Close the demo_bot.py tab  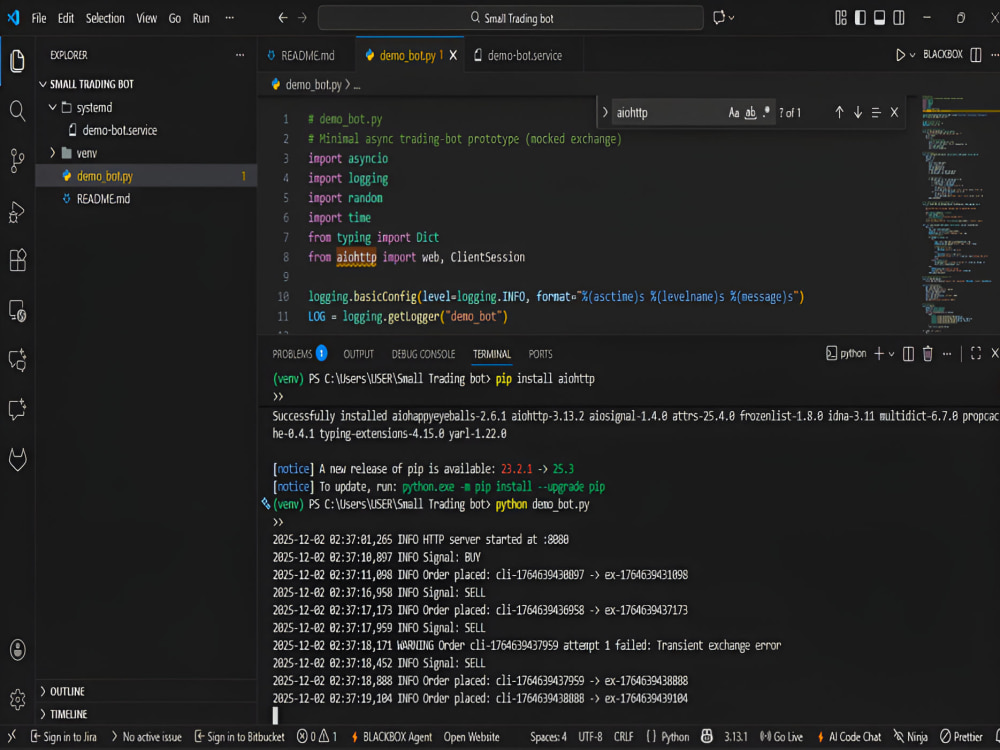[x=453, y=55]
